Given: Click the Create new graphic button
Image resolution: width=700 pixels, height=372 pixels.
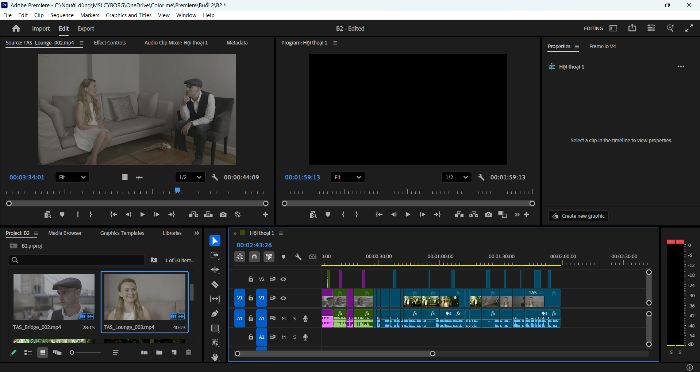Looking at the screenshot, I should (578, 216).
